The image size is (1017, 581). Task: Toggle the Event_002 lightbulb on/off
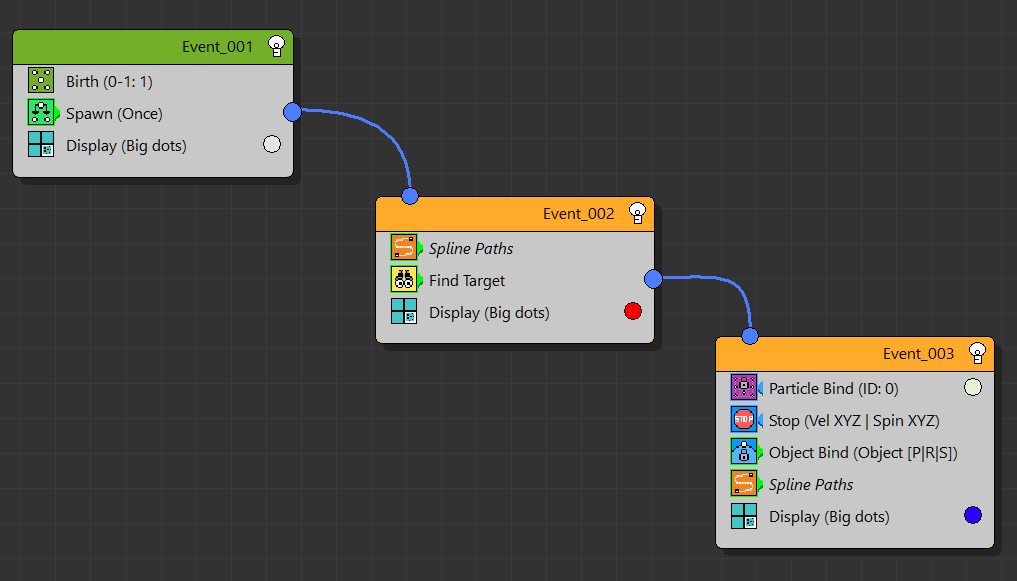pos(637,213)
